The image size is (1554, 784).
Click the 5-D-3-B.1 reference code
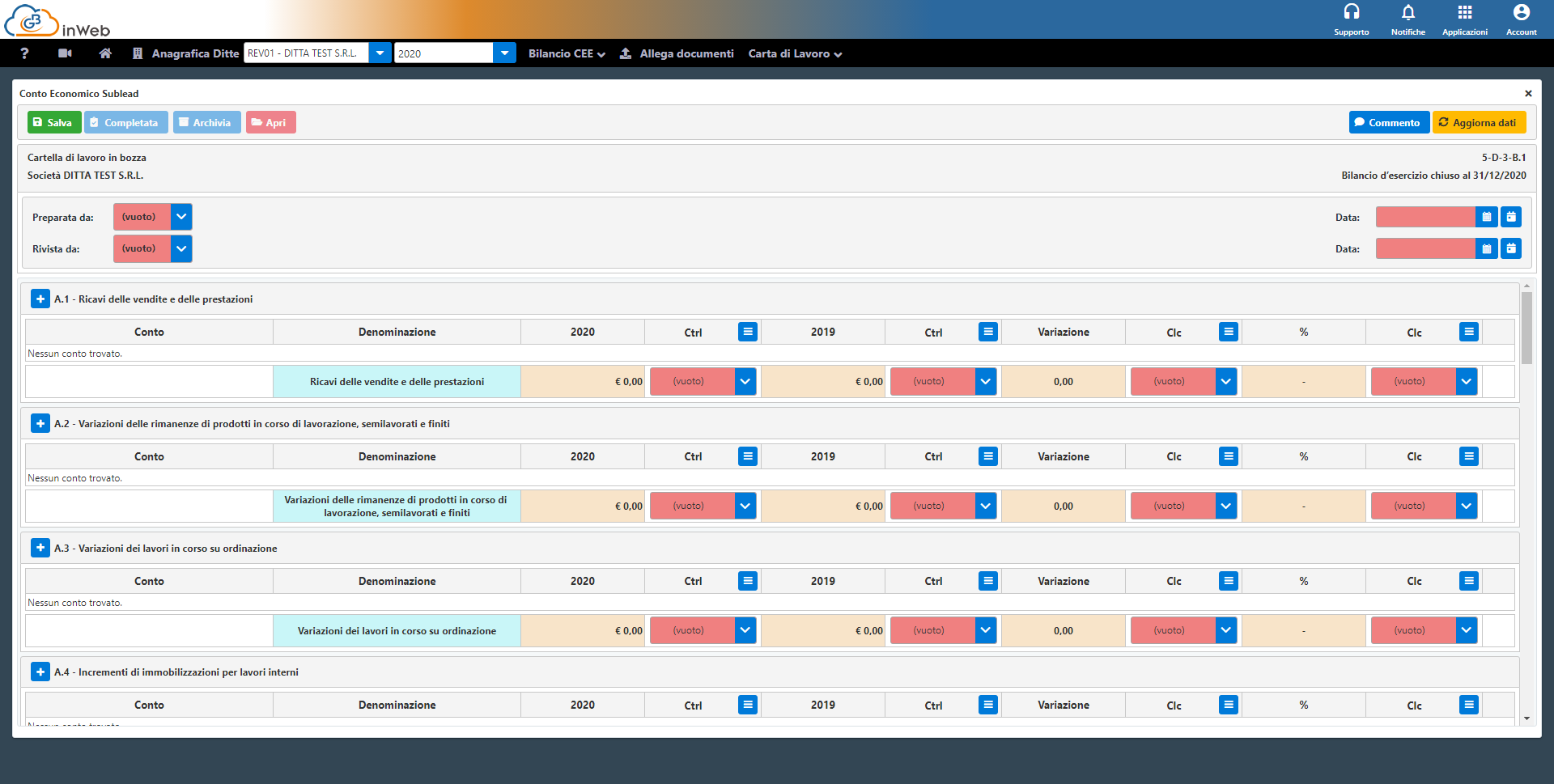[1504, 157]
